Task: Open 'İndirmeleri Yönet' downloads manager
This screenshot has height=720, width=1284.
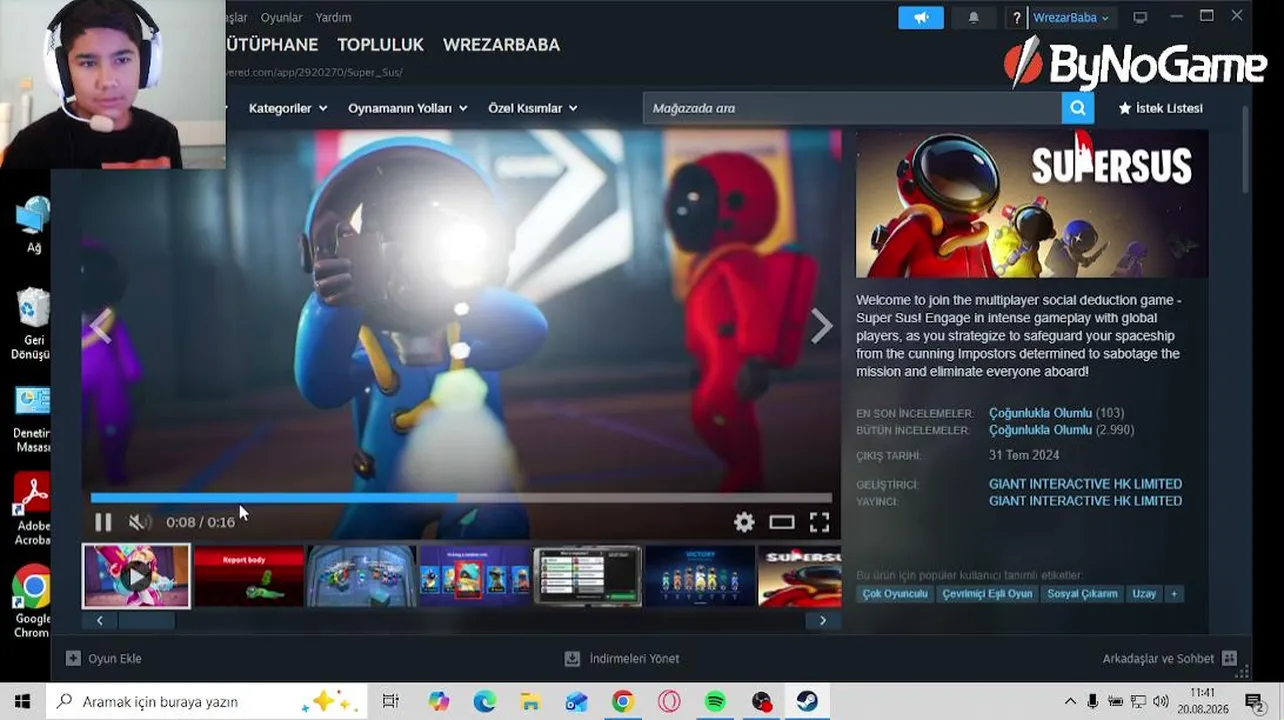Action: (x=622, y=658)
